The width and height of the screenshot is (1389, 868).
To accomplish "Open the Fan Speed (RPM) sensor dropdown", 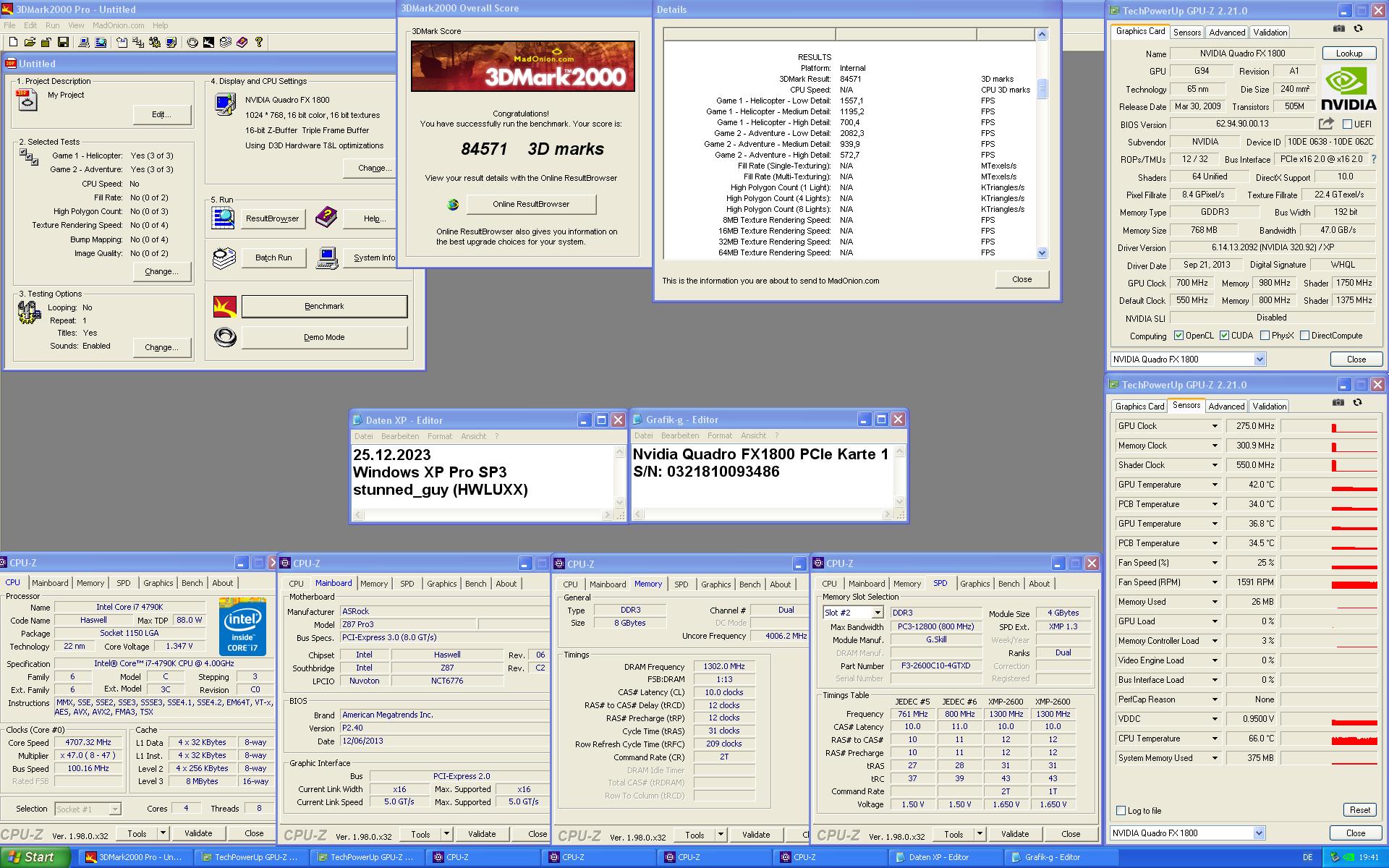I will pyautogui.click(x=1215, y=582).
